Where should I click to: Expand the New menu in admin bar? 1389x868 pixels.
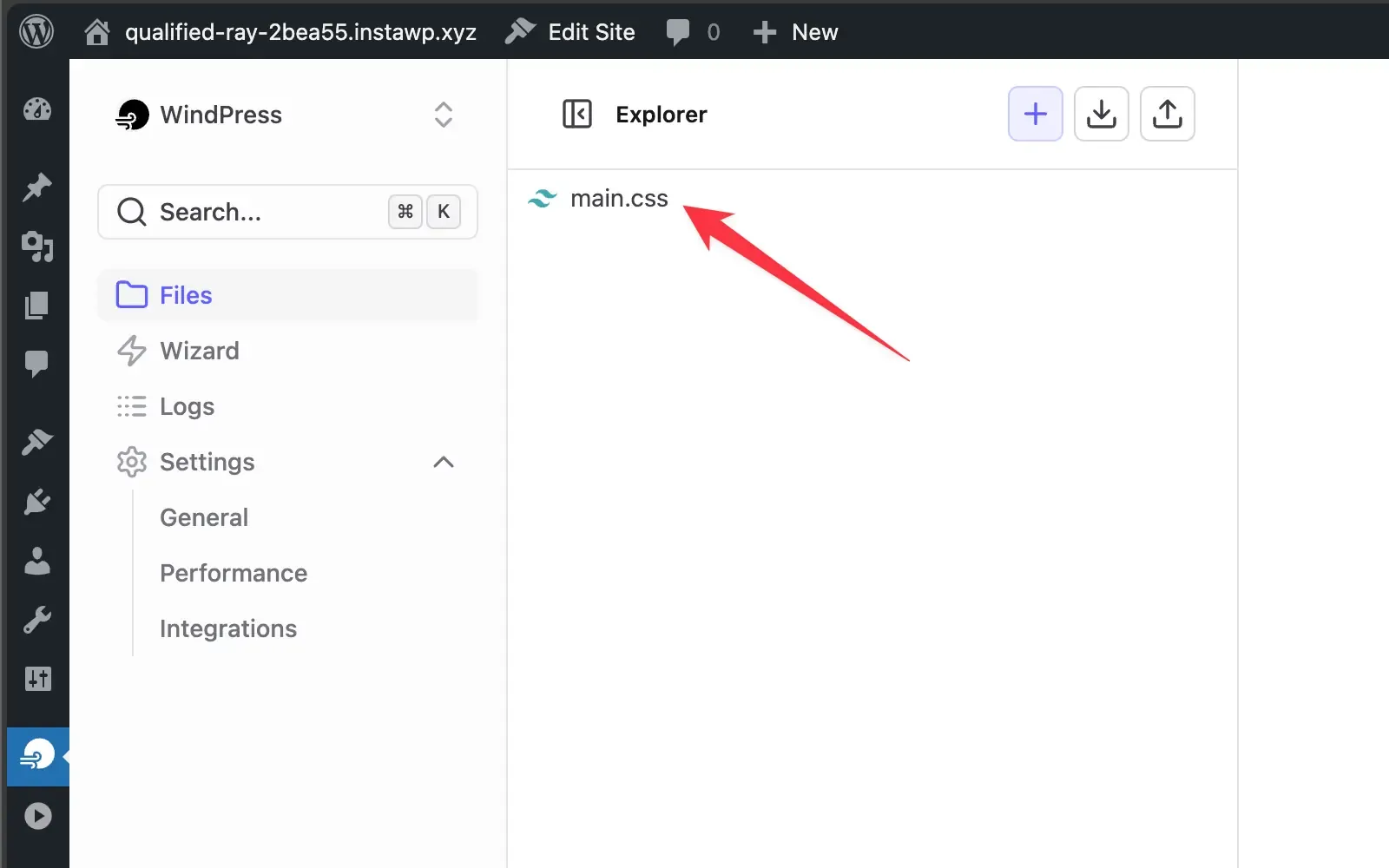click(795, 32)
